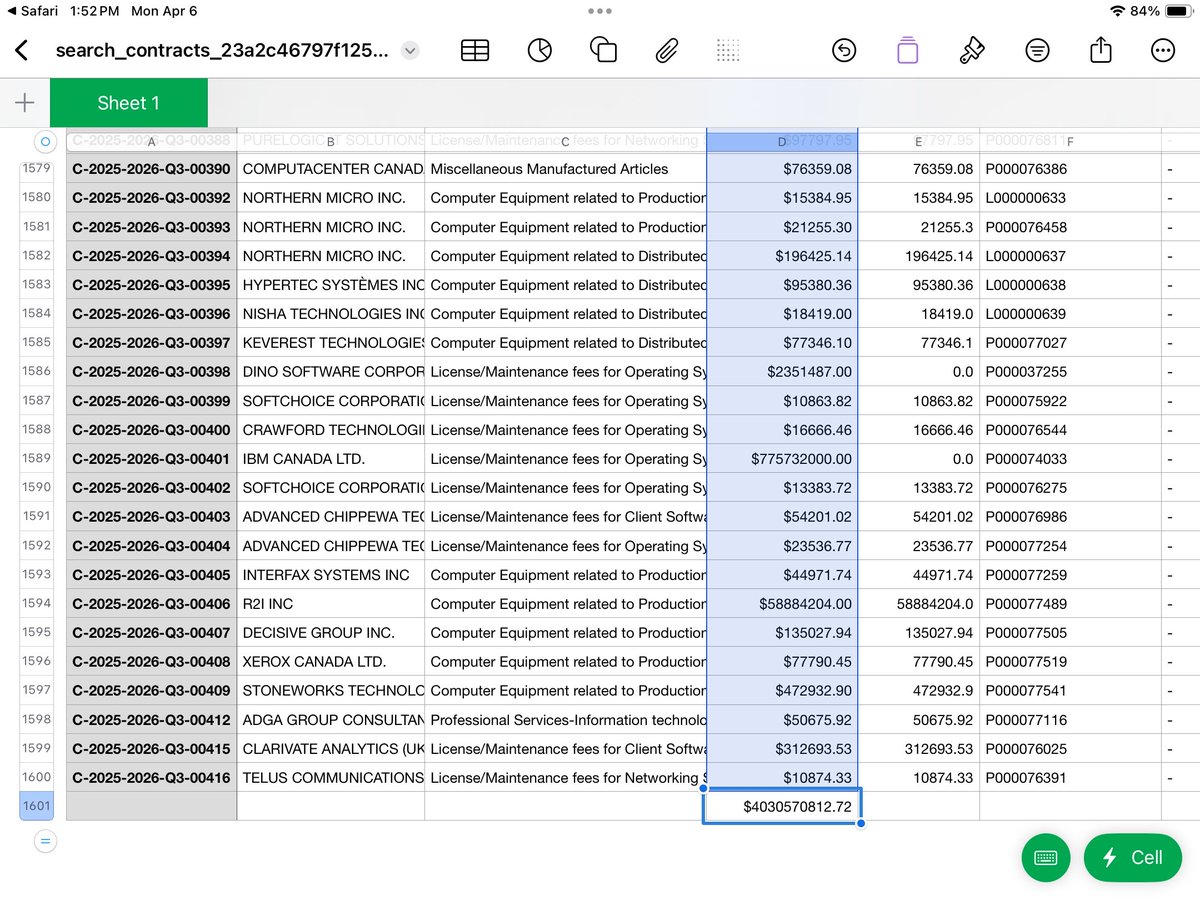The width and height of the screenshot is (1200, 900).
Task: Select the HYPERTEC SYSTÈMES INC cell
Action: pos(331,285)
